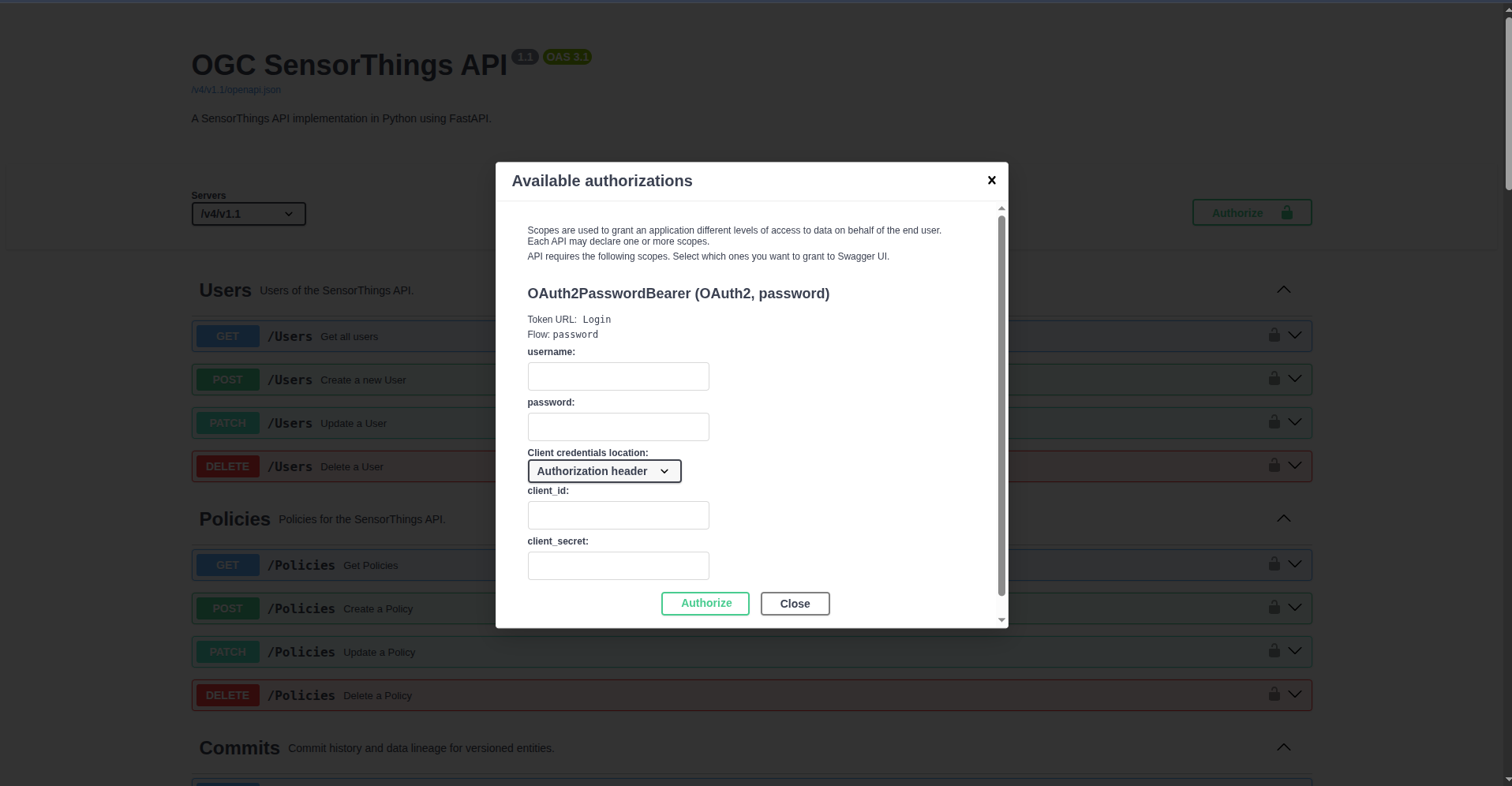The height and width of the screenshot is (786, 1512).
Task: Focus the client_secret input field
Action: (618, 566)
